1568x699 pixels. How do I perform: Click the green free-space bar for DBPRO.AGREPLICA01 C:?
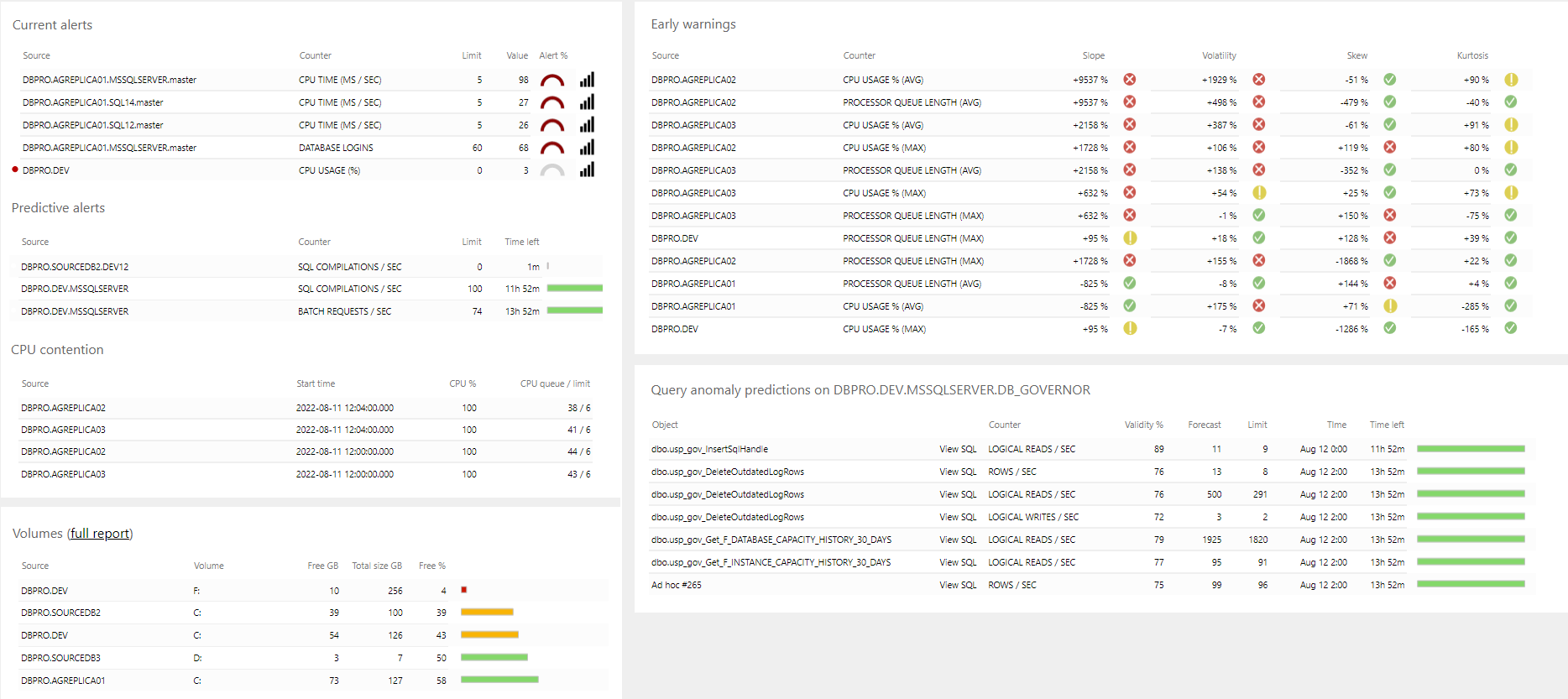(499, 680)
